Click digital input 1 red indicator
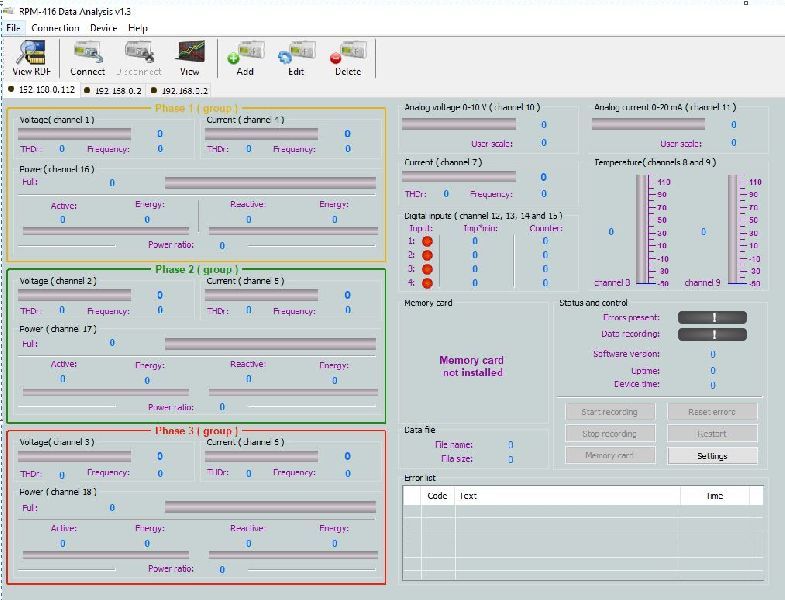The width and height of the screenshot is (785, 600). click(x=425, y=241)
